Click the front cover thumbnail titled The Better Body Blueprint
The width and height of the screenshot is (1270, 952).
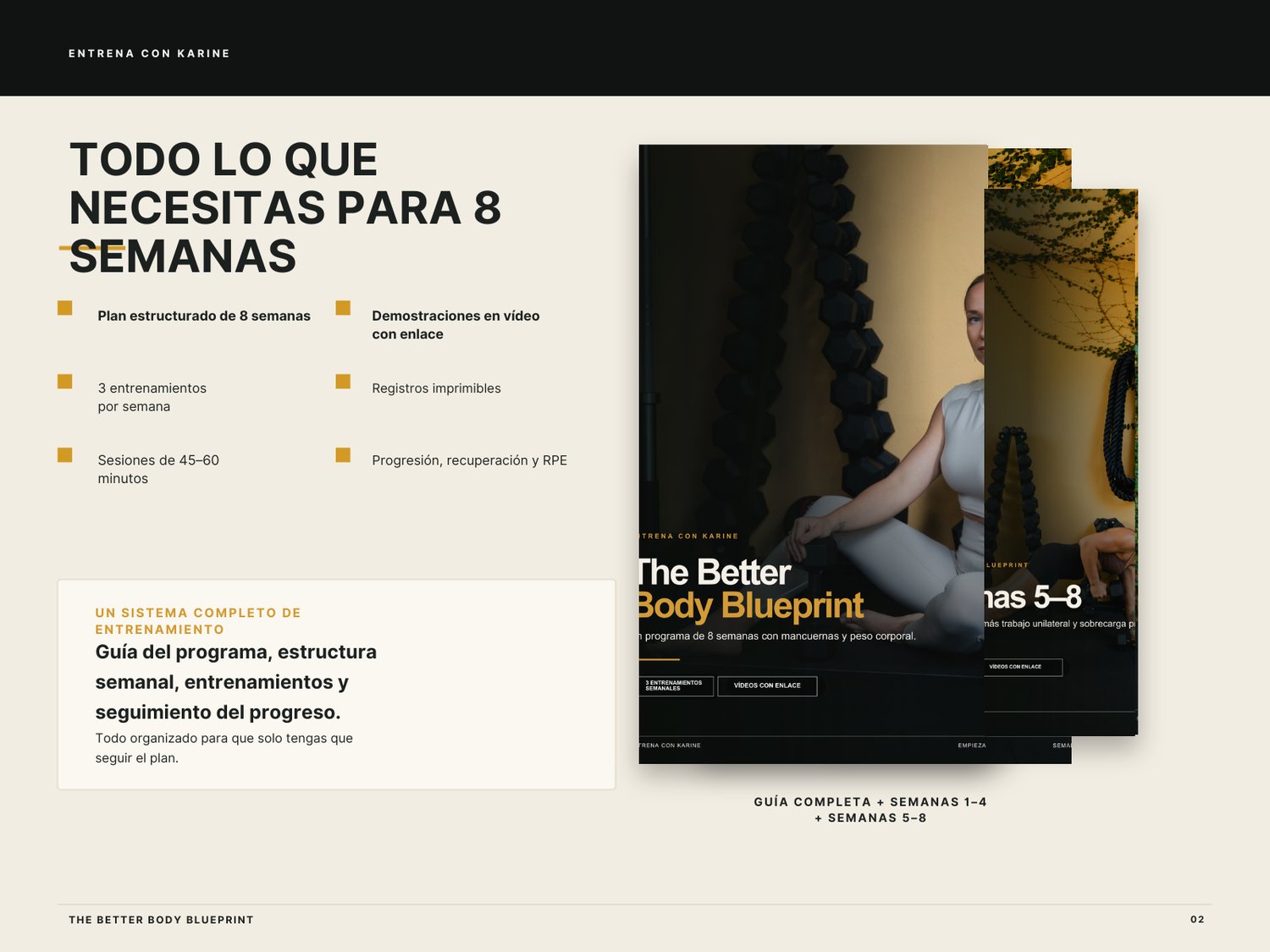[x=813, y=454]
